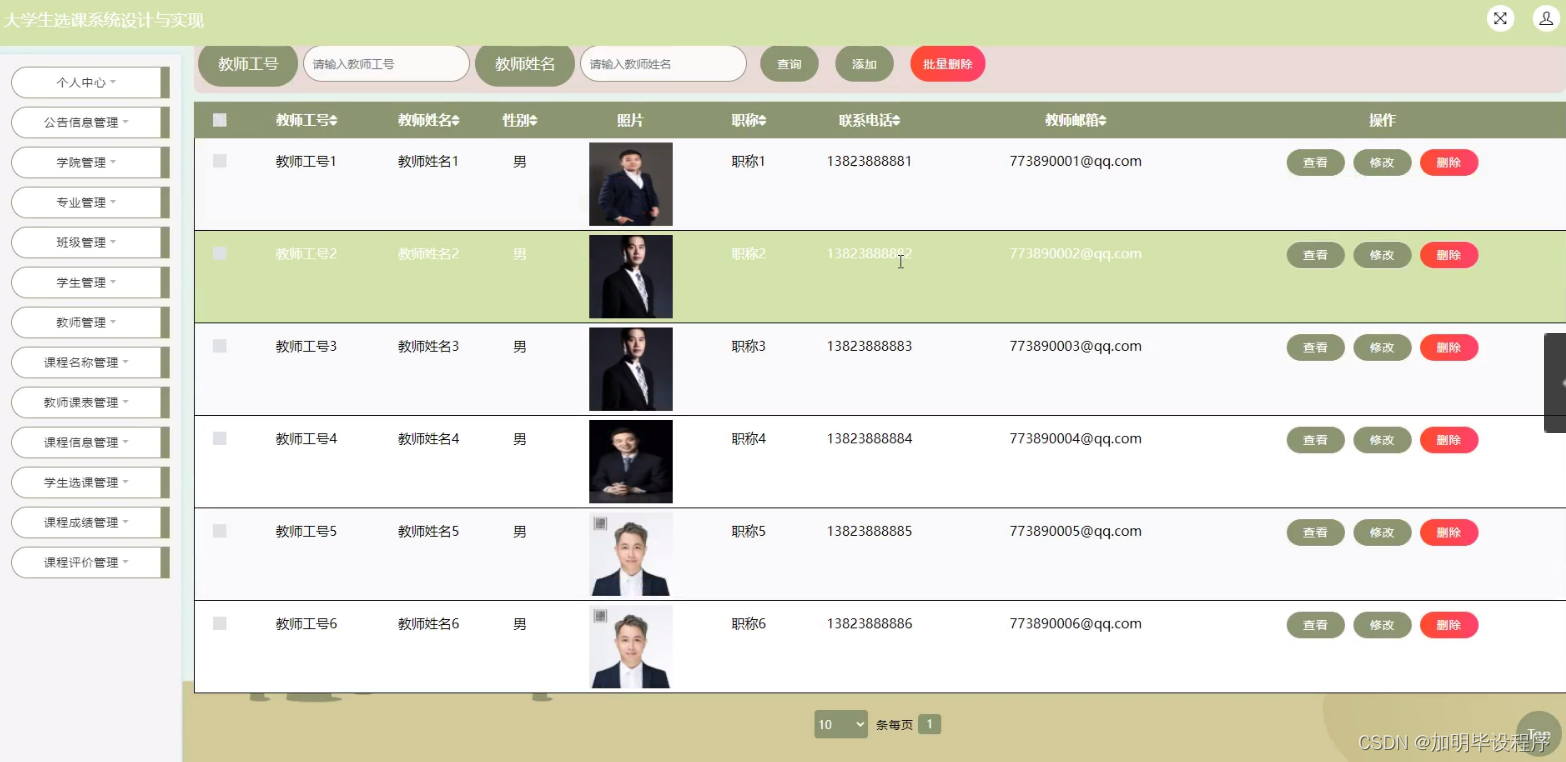This screenshot has width=1566, height=762.
Task: Open the 个人中心 menu
Action: coord(87,82)
